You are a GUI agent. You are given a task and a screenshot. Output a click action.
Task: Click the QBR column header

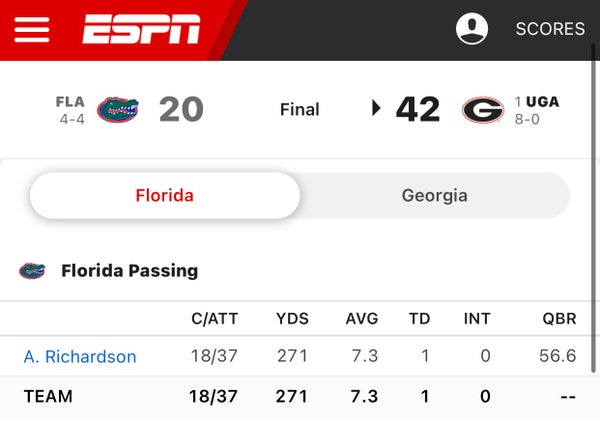559,318
